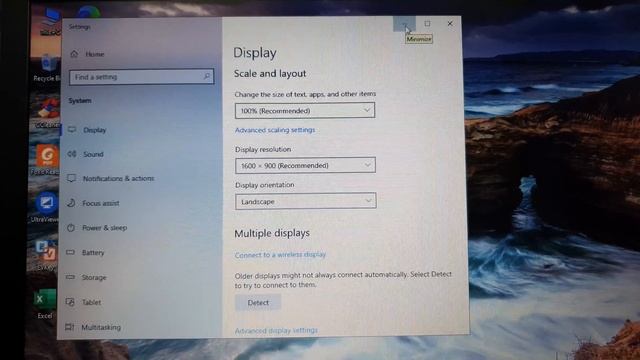Expand the 100% (Recommended) scale dropdown

click(305, 111)
